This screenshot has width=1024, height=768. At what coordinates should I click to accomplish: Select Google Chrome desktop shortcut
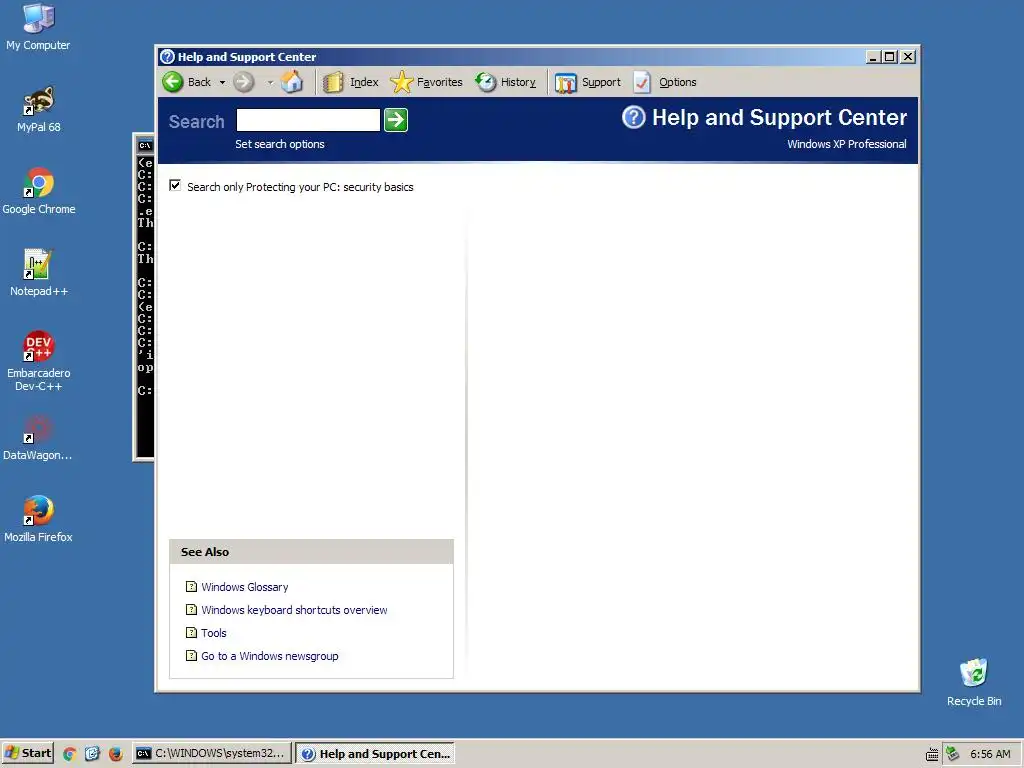tap(39, 191)
